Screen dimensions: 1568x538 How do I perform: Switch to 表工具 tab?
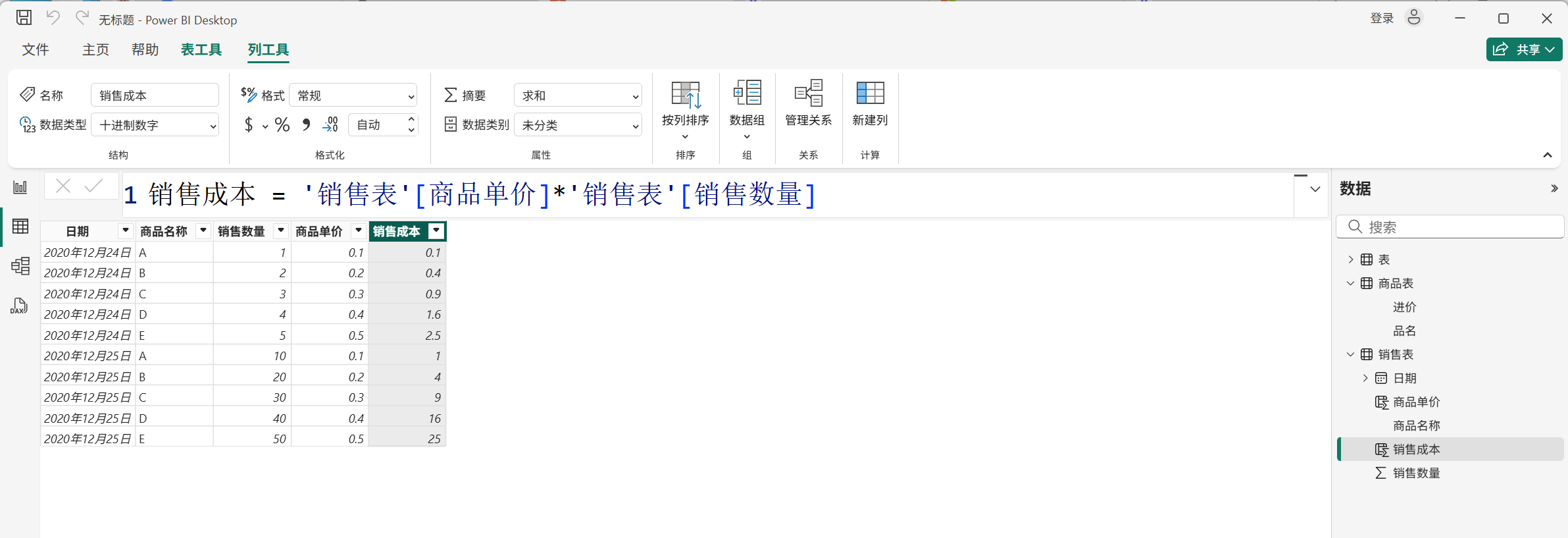click(201, 49)
